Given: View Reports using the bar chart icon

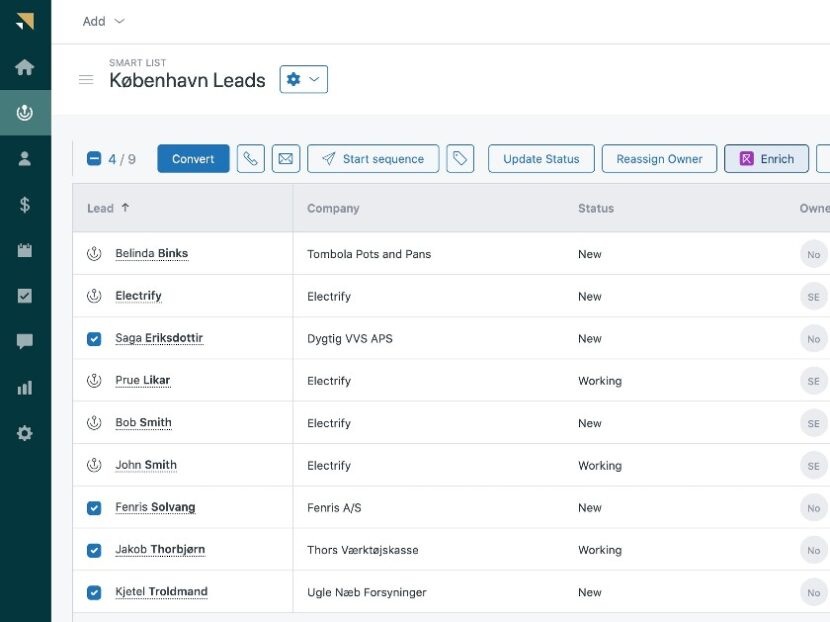Looking at the screenshot, I should 25,387.
